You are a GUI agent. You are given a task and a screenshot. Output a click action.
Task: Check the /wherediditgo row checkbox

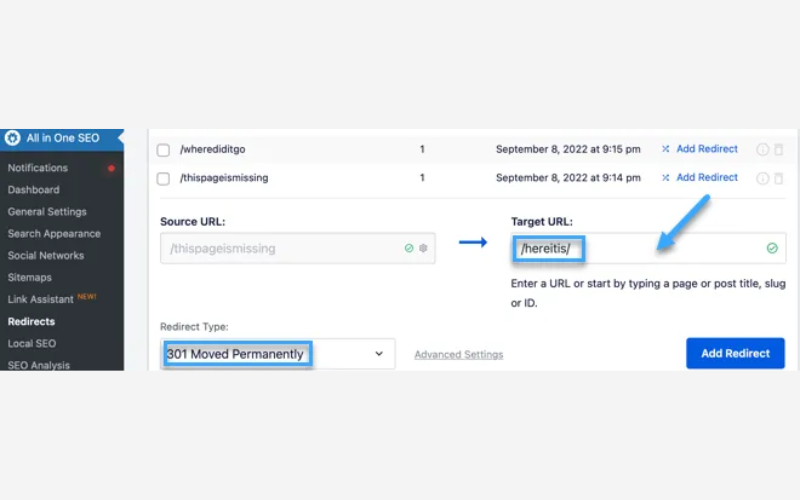pyautogui.click(x=163, y=150)
